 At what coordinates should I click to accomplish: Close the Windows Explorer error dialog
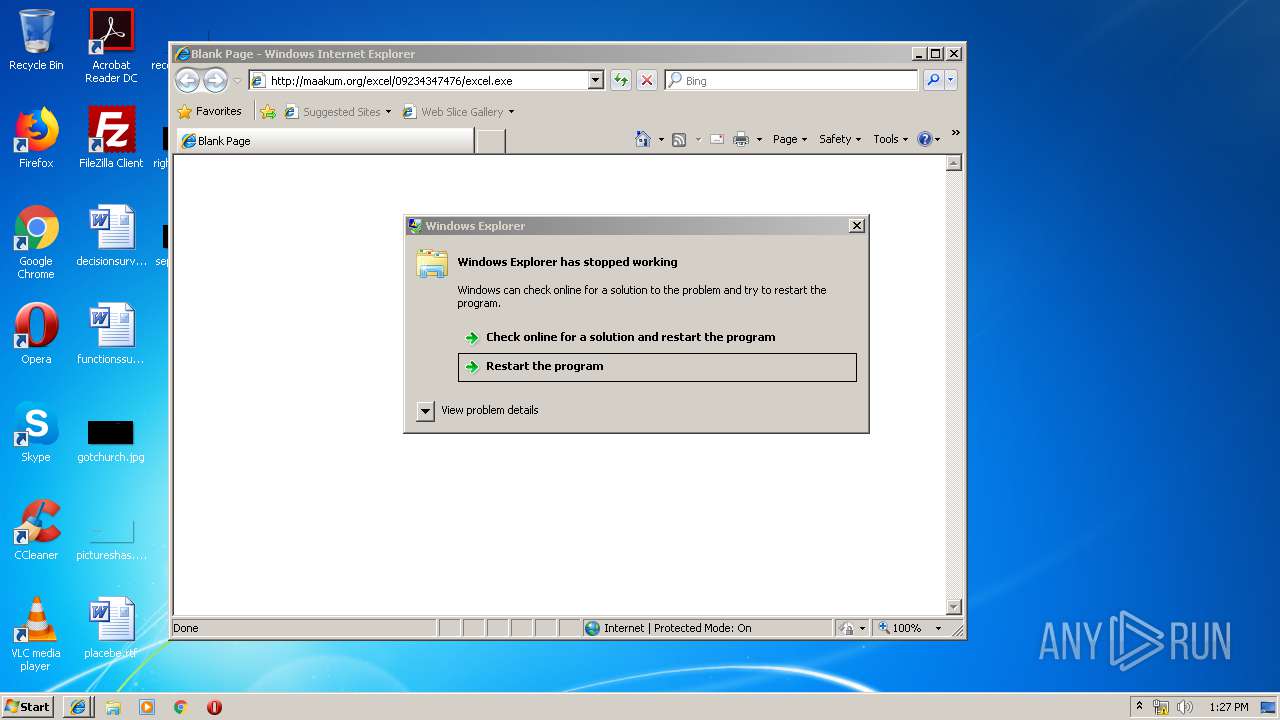click(856, 226)
